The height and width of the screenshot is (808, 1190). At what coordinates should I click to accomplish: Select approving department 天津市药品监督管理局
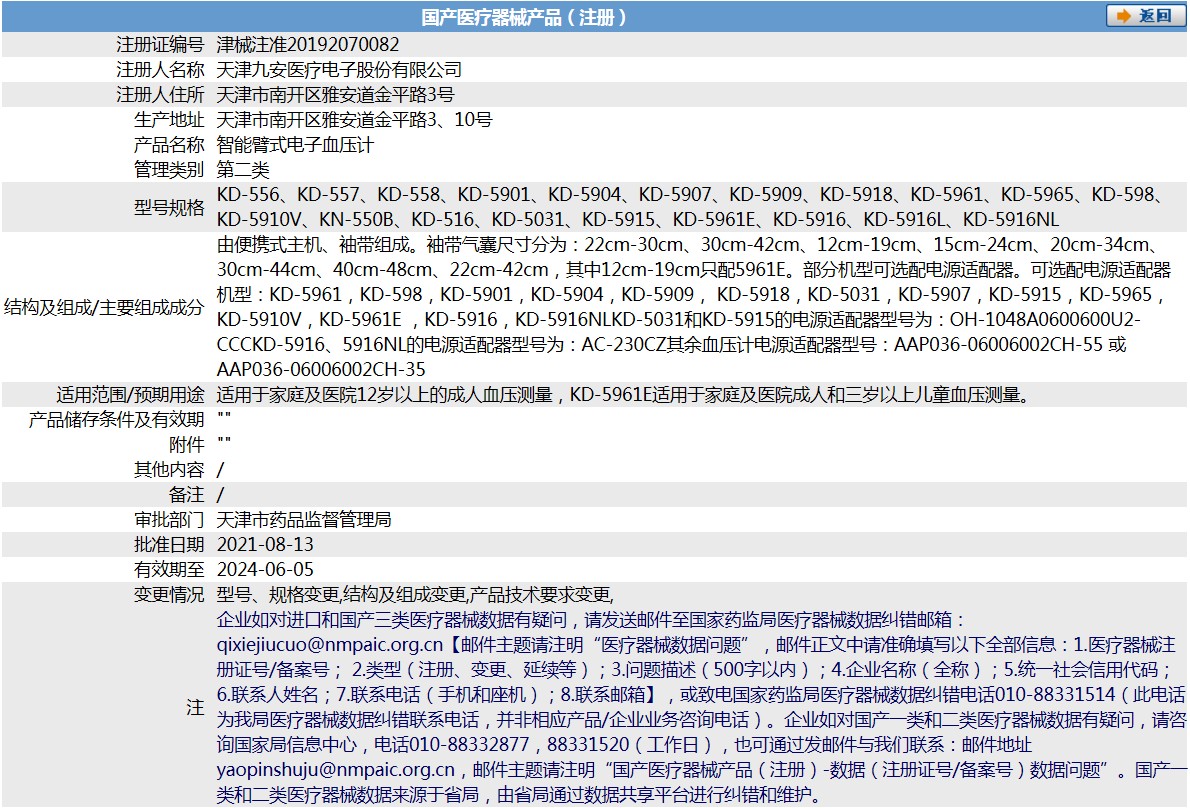304,520
